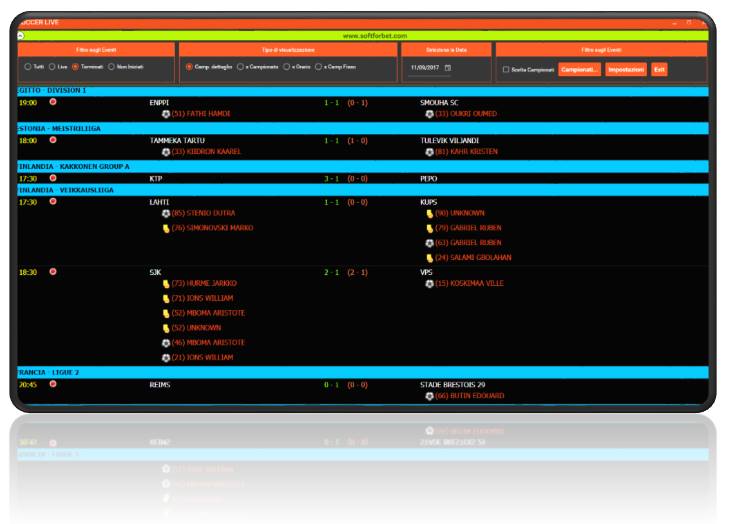Select the Non Iniziati filter
This screenshot has height=524, width=729.
coord(111,67)
